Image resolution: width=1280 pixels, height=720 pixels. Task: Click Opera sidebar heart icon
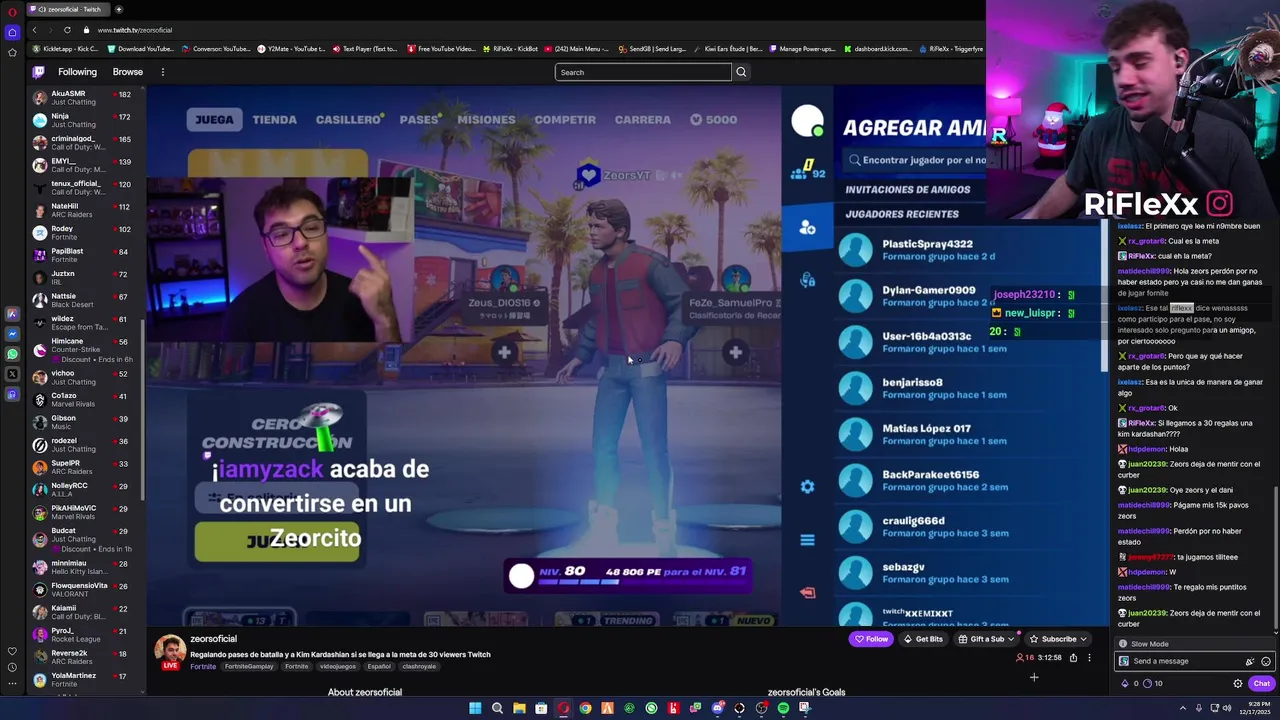coord(12,651)
